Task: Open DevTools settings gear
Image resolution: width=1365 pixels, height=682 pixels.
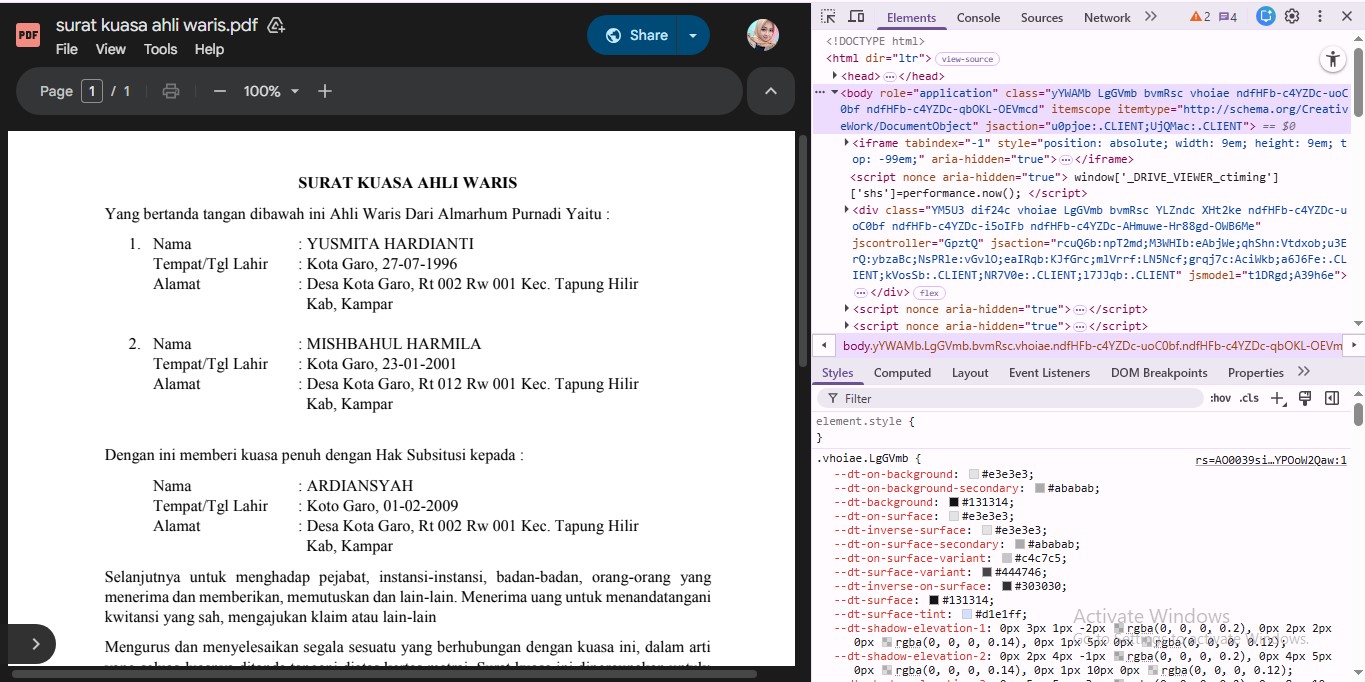Action: [1292, 16]
